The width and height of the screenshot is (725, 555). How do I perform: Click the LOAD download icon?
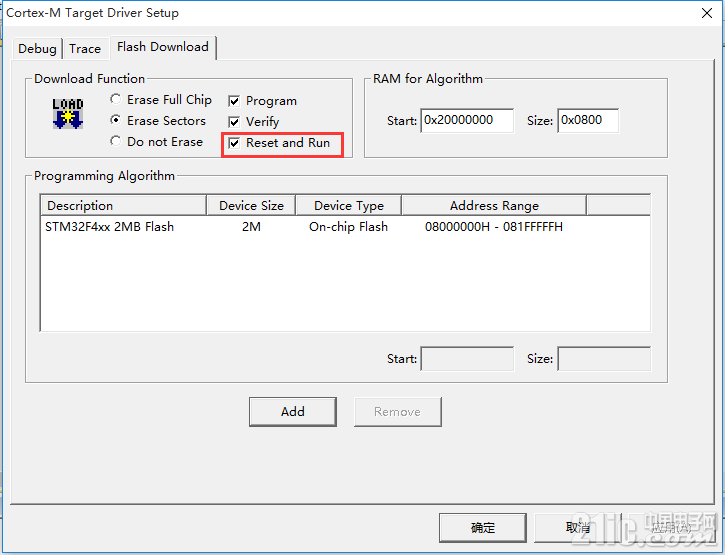[68, 114]
